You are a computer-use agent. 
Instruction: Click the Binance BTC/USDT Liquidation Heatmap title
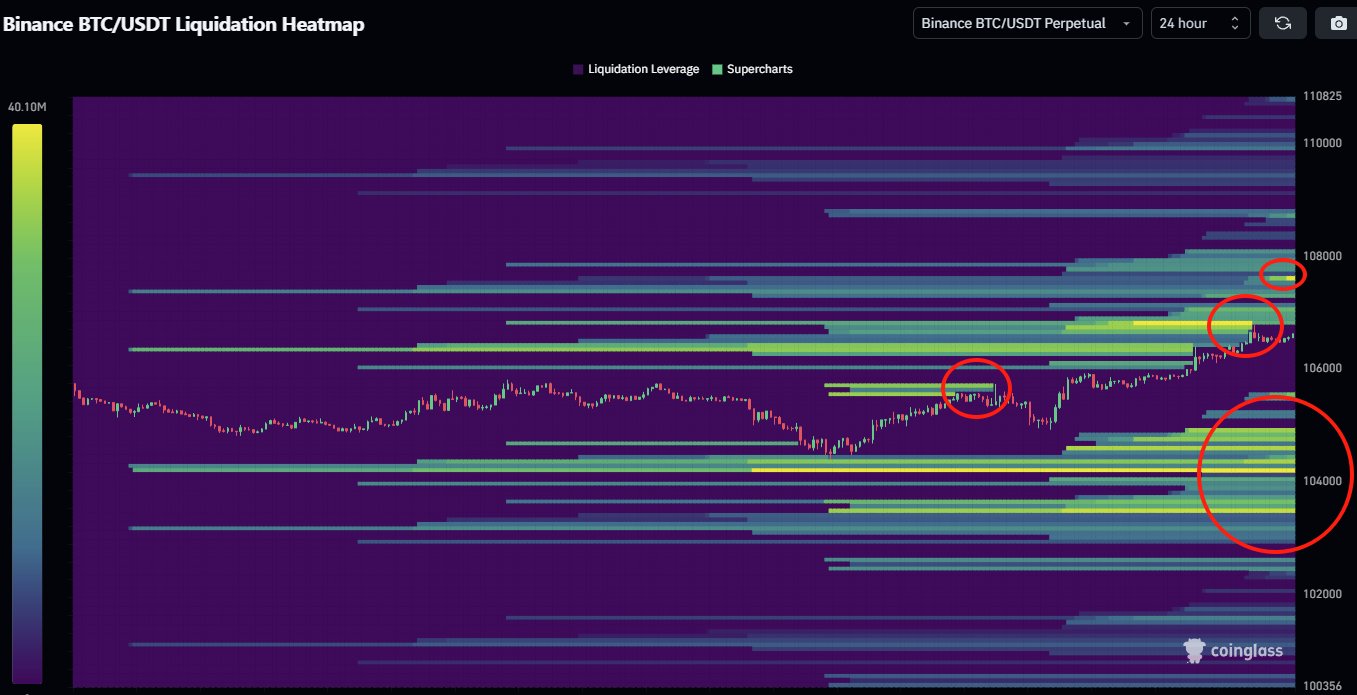[184, 25]
